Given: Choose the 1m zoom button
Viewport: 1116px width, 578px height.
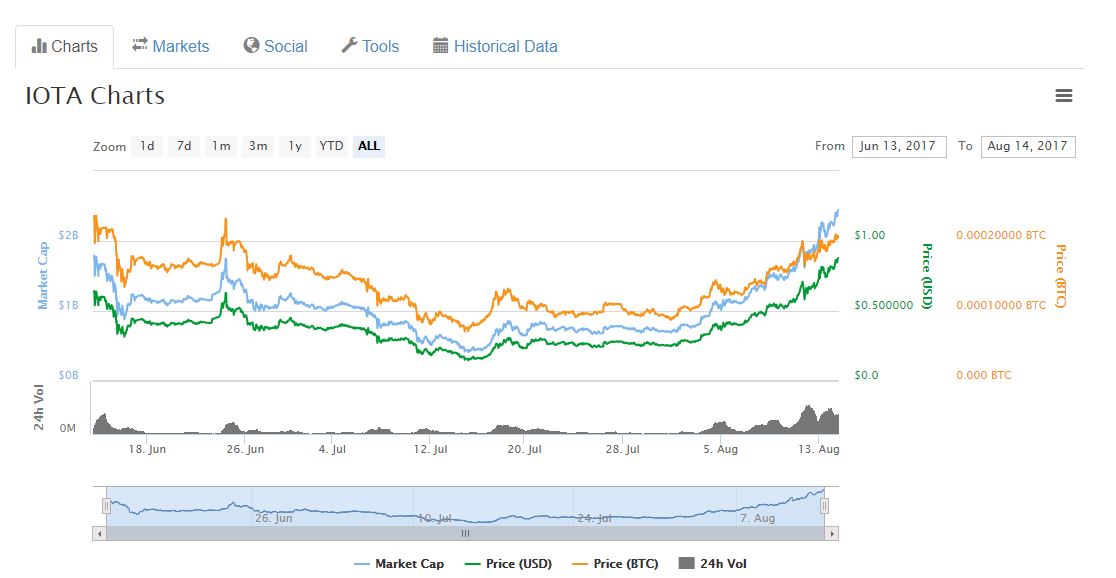Looking at the screenshot, I should [x=221, y=146].
